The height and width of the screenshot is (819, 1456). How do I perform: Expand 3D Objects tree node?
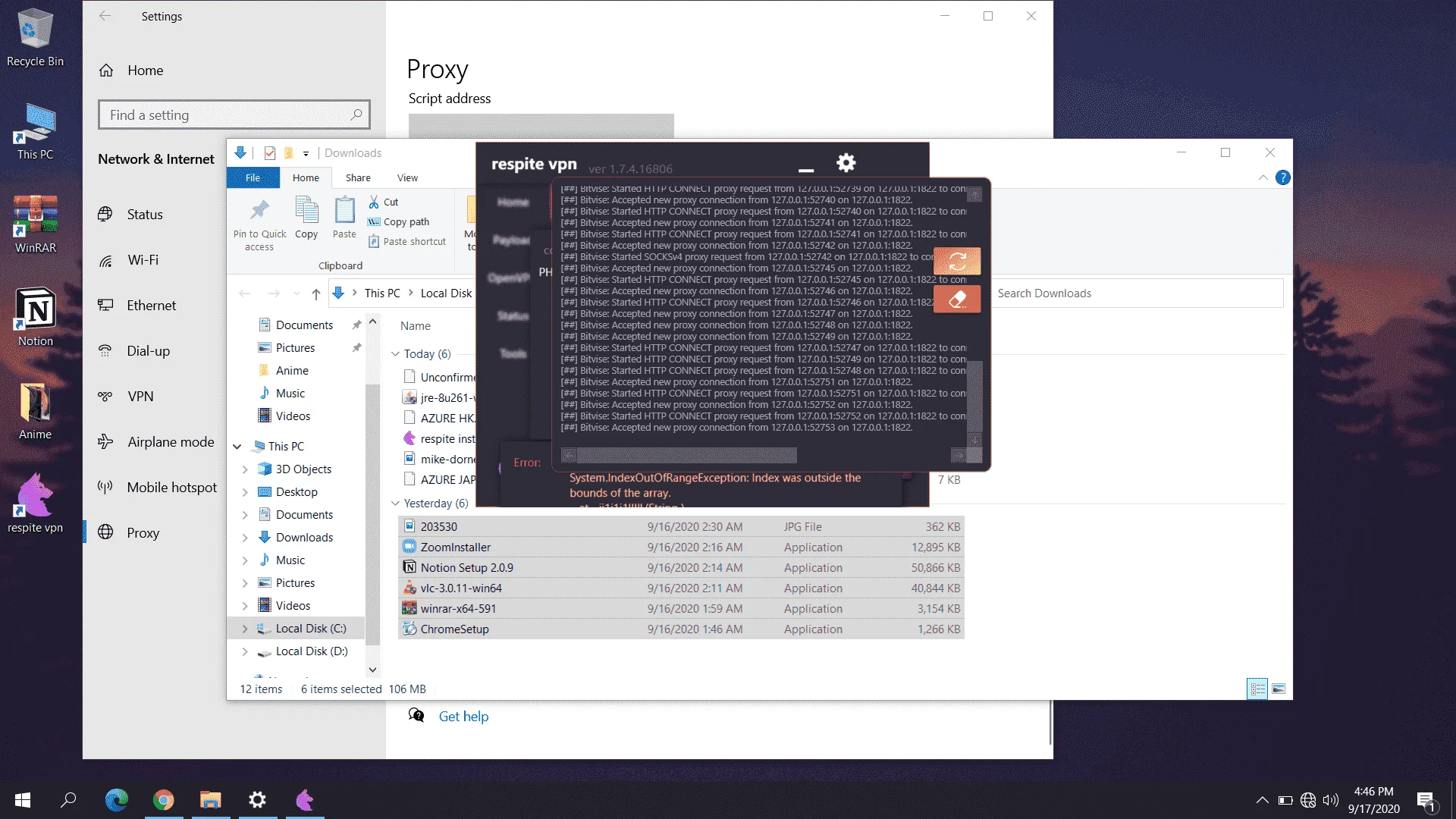[245, 469]
